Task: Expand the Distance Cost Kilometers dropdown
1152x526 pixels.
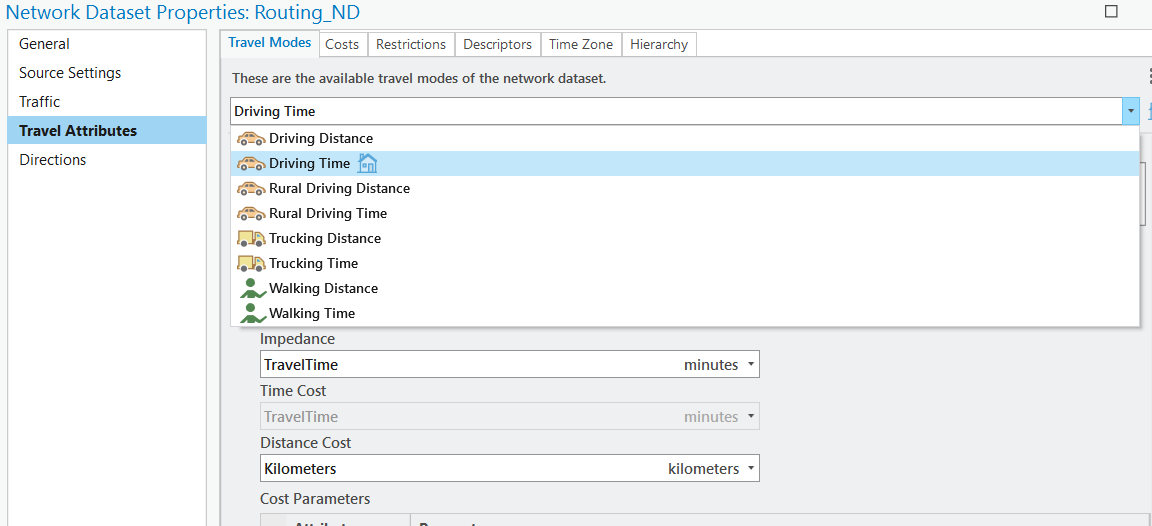Action: tap(750, 469)
